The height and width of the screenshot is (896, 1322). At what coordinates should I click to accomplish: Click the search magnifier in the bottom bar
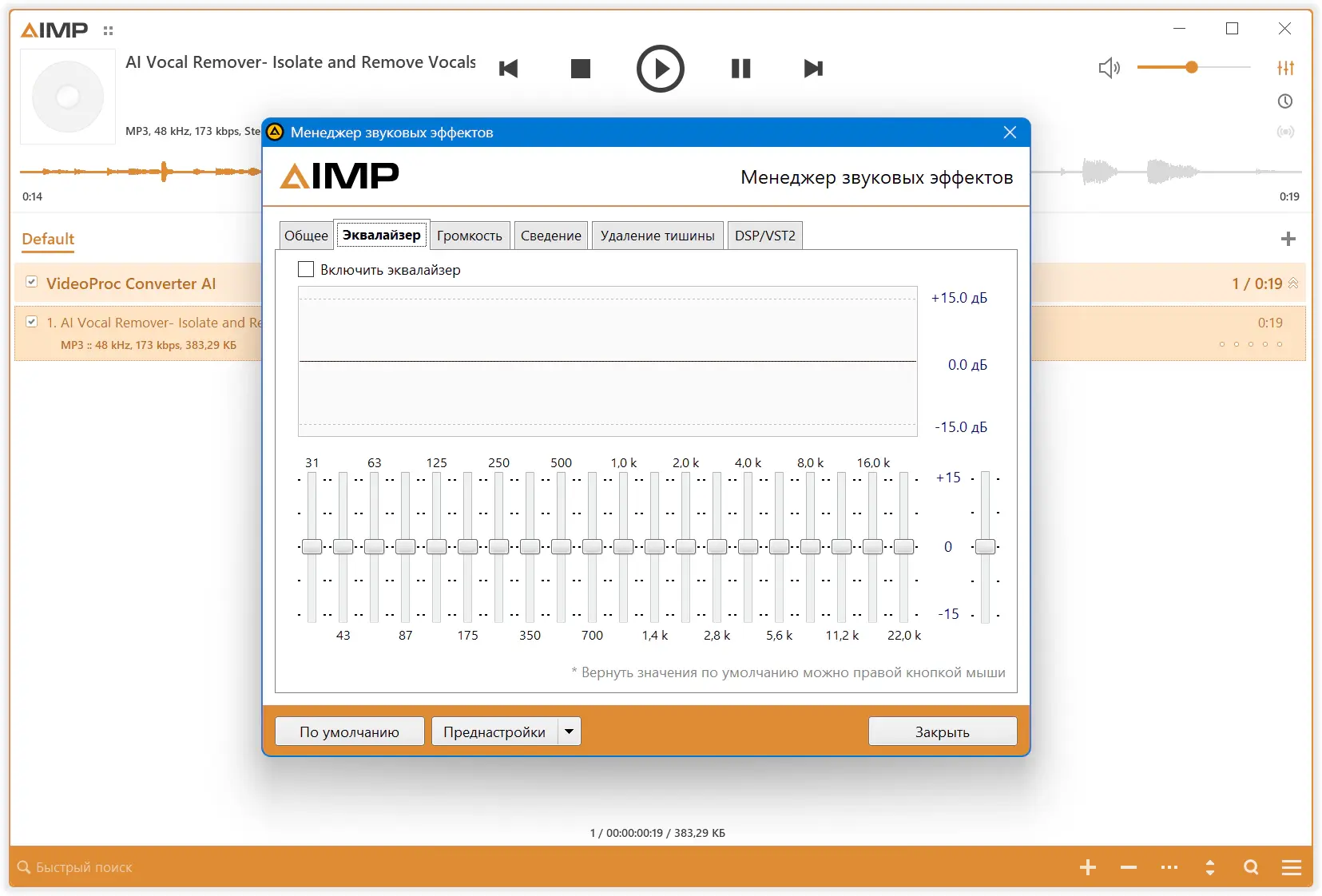coord(1251,867)
